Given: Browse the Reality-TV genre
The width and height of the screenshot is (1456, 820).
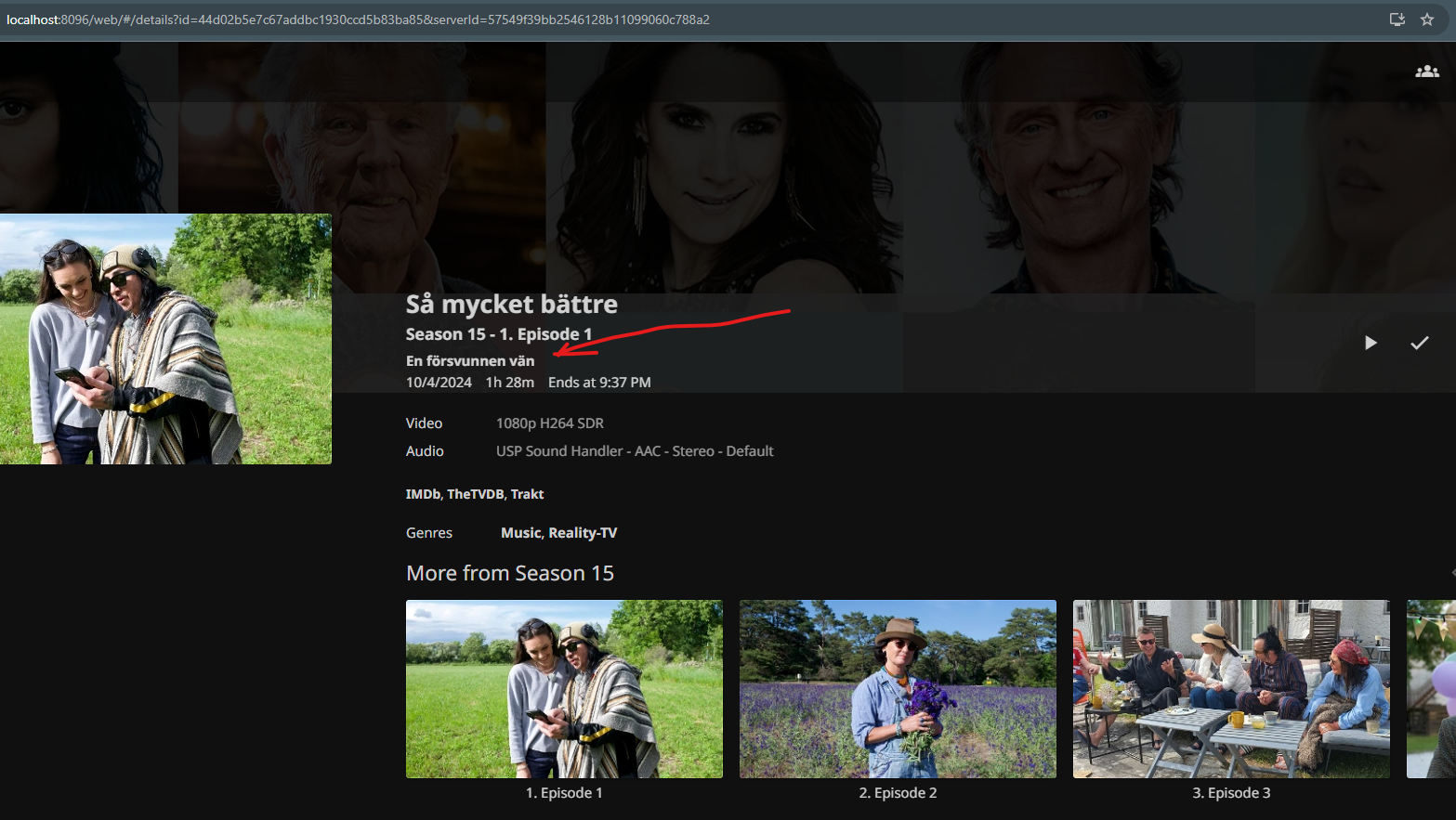Looking at the screenshot, I should pyautogui.click(x=583, y=533).
